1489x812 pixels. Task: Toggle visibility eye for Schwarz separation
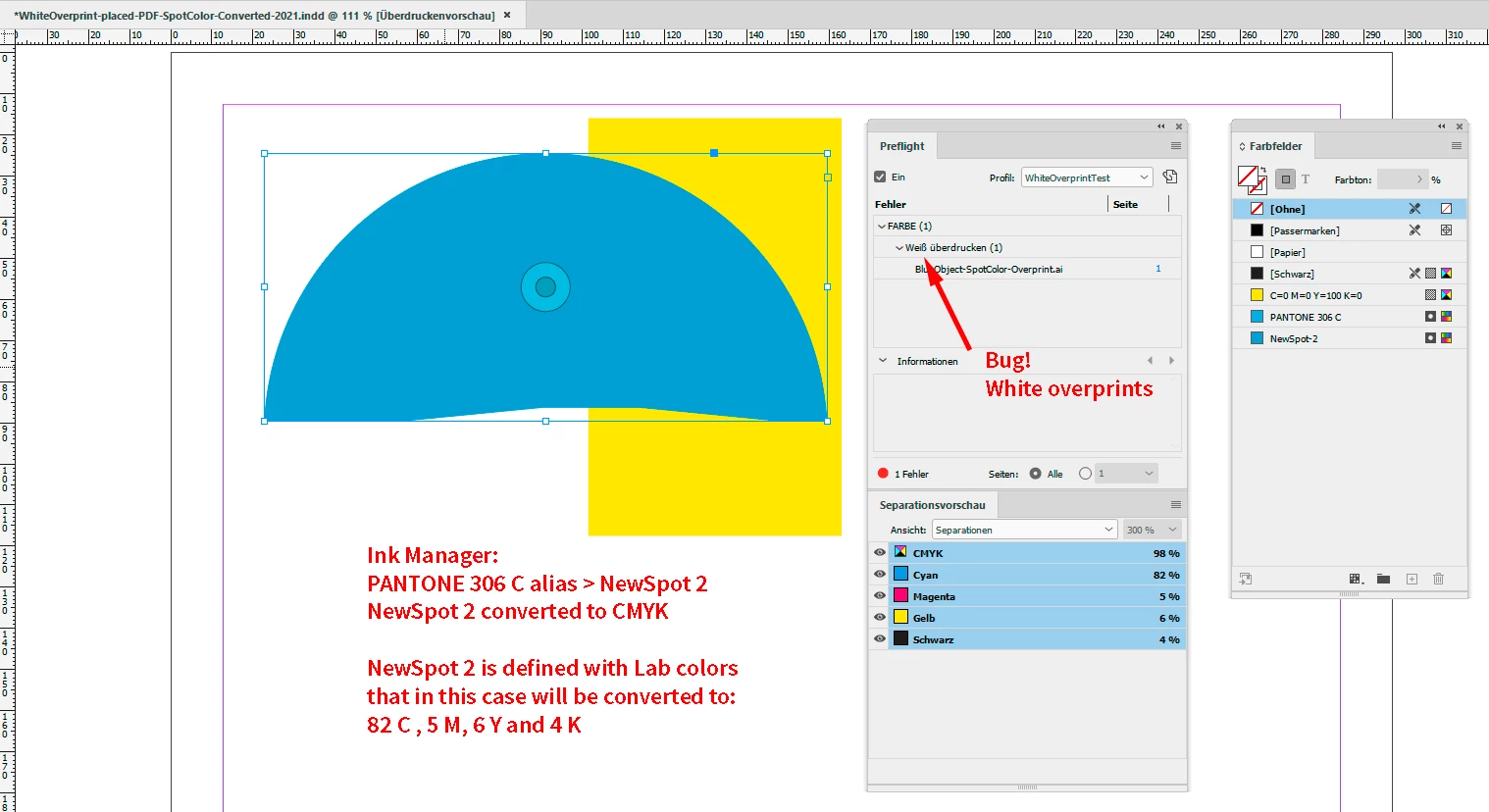(879, 639)
